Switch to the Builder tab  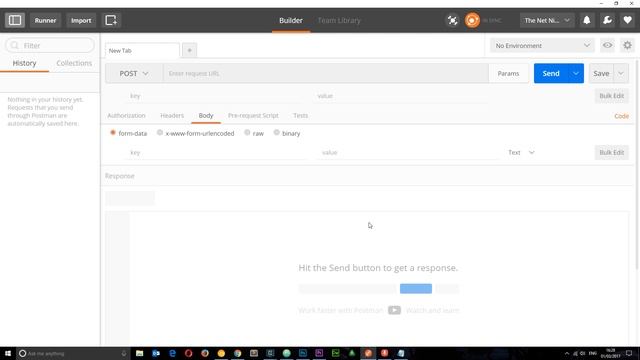coord(291,20)
